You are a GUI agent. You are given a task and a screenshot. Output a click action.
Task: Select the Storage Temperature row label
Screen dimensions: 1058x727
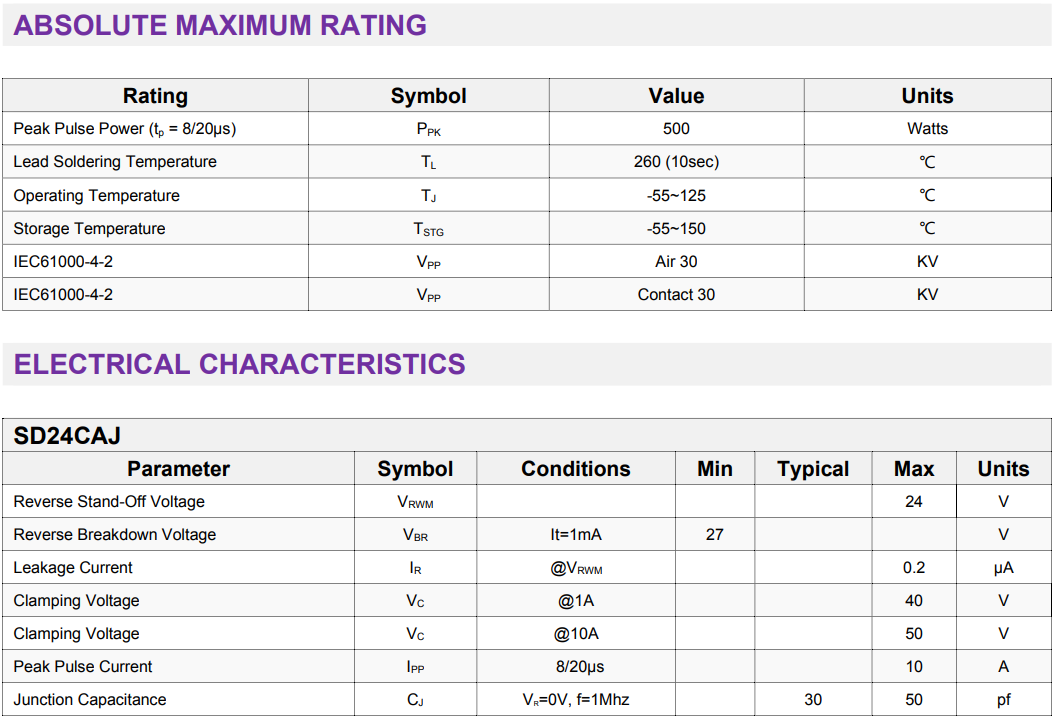pos(89,229)
